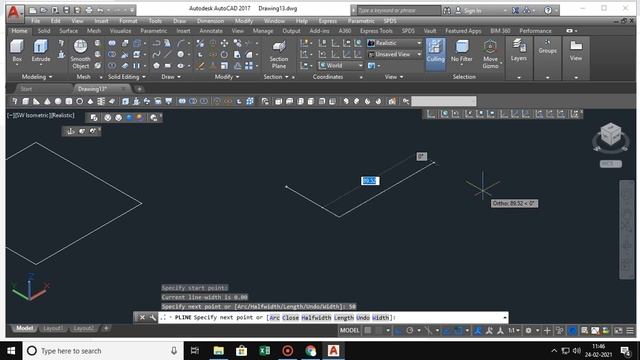Switch to the Drawing13 file tab
The image size is (640, 360).
click(x=92, y=89)
